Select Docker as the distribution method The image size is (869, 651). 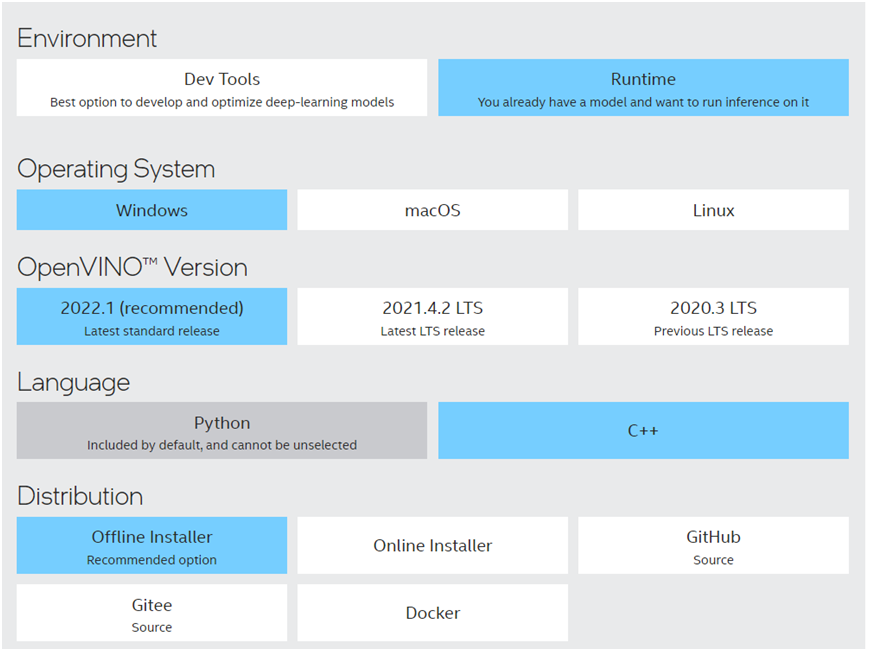(432, 612)
